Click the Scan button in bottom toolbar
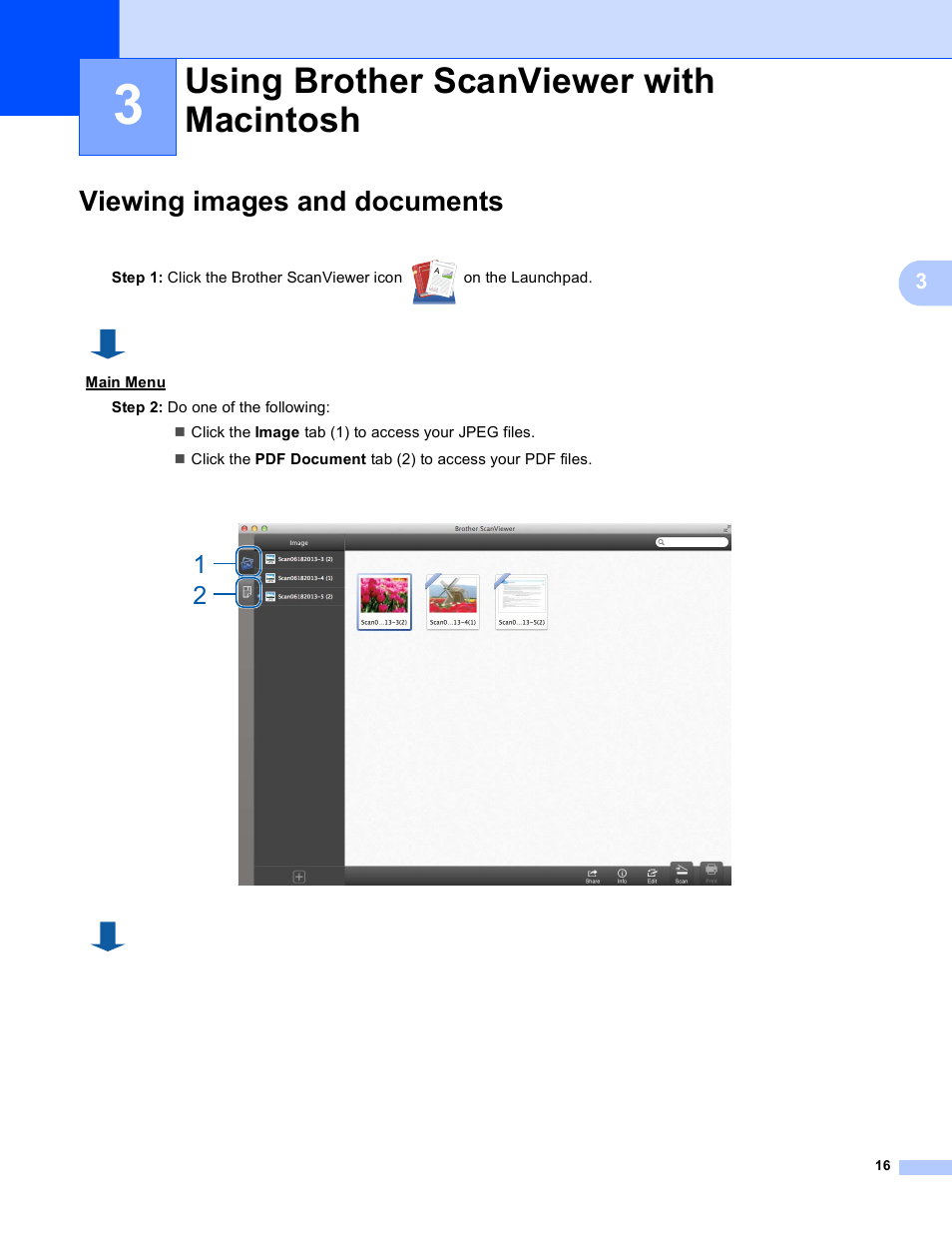Image resolution: width=952 pixels, height=1233 pixels. pos(682,874)
